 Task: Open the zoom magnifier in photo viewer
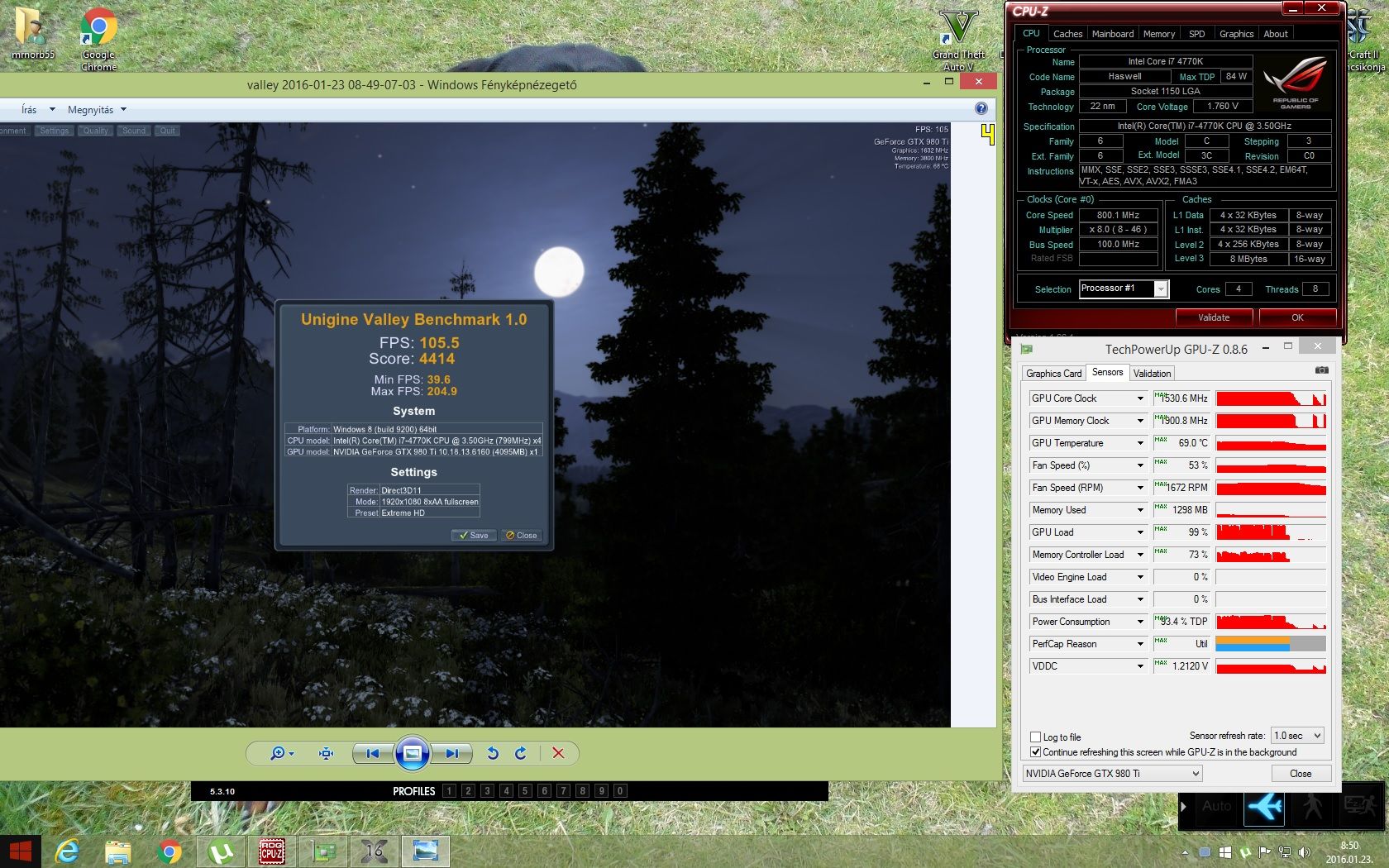(x=282, y=753)
